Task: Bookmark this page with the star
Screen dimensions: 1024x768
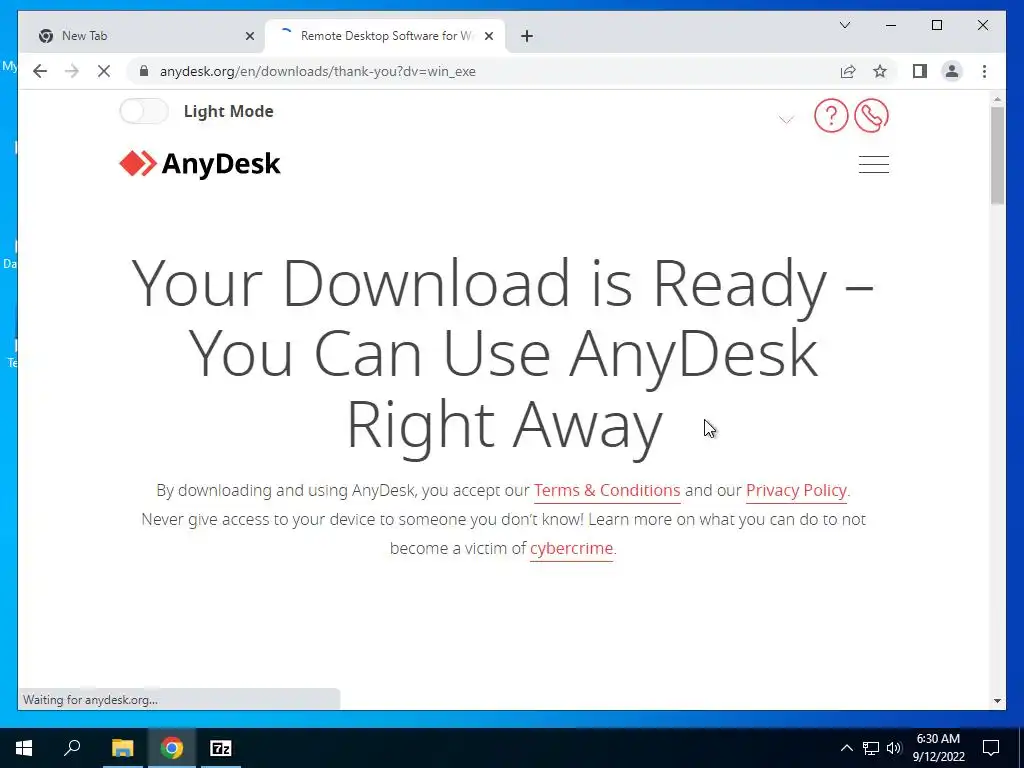Action: point(880,71)
